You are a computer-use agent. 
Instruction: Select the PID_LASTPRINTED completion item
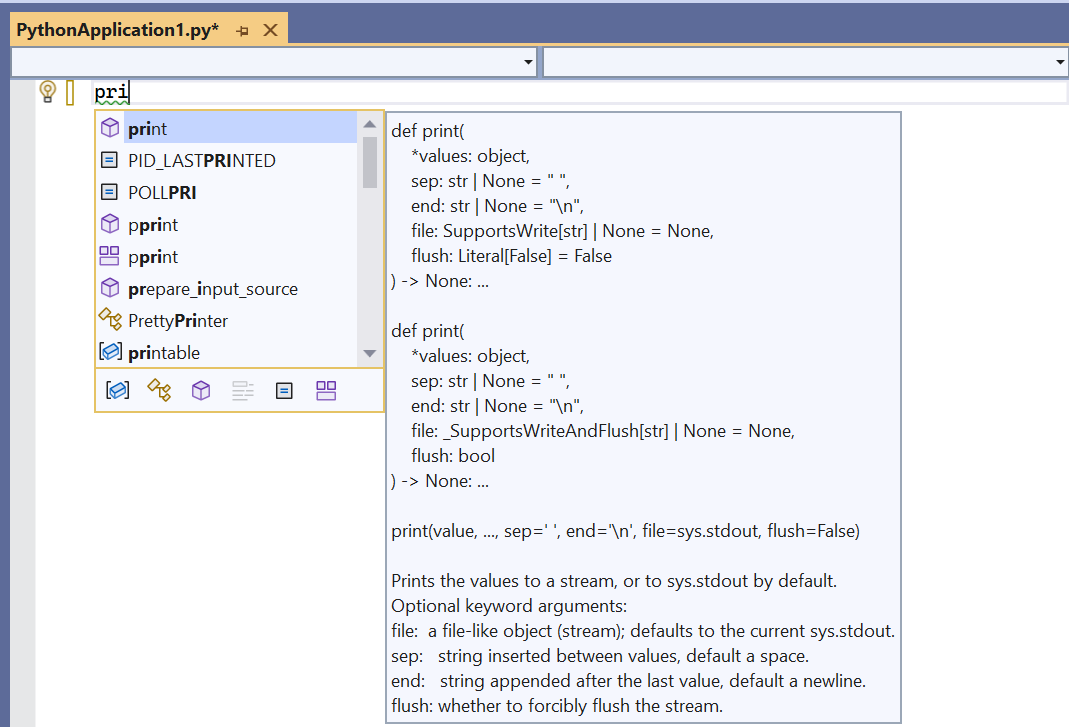[x=226, y=160]
